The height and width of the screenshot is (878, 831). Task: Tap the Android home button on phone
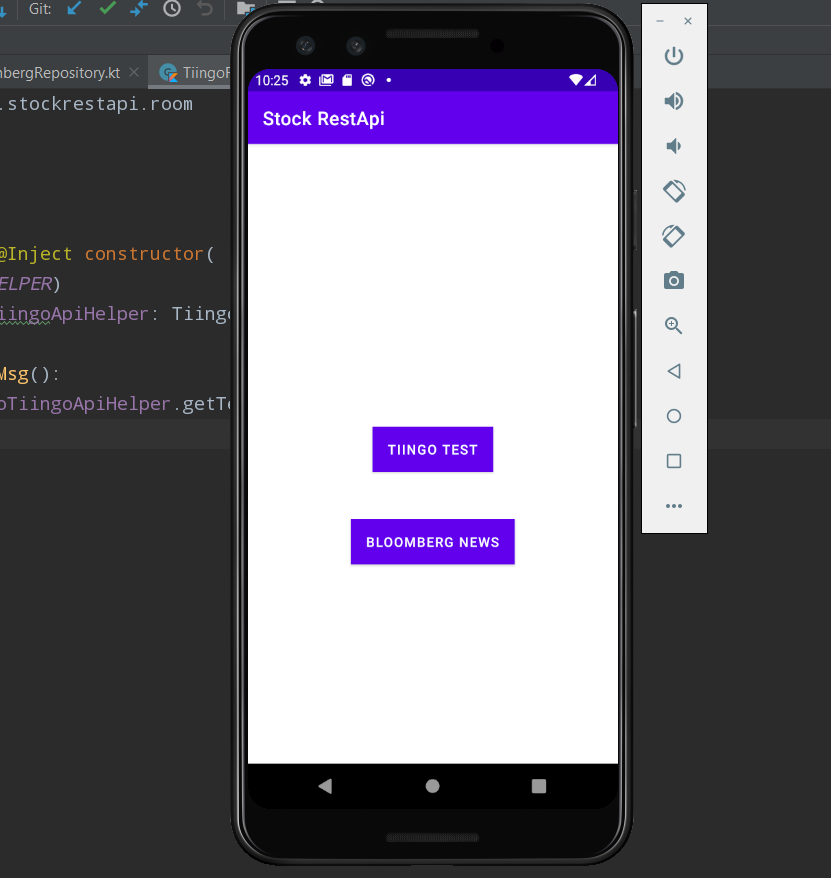(x=432, y=786)
